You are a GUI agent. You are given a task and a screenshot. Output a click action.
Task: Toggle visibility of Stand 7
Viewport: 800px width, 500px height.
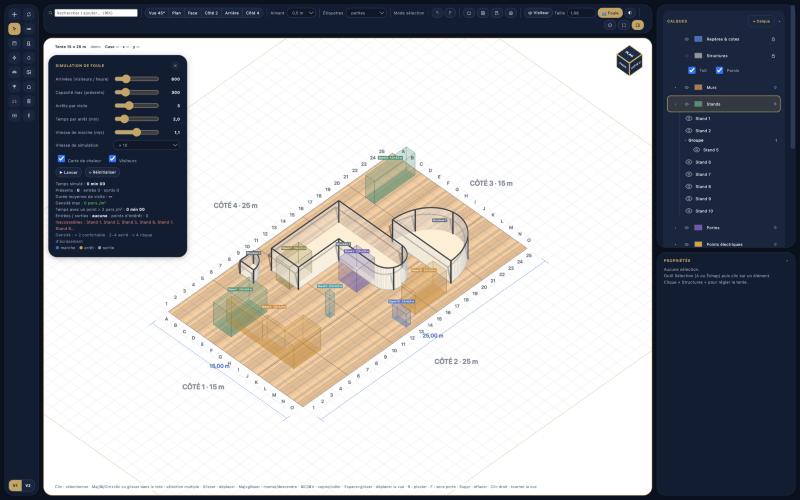(x=688, y=174)
